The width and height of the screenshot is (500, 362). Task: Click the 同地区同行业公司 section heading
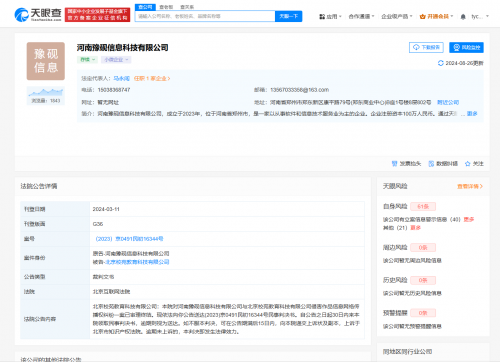pyautogui.click(x=407, y=352)
